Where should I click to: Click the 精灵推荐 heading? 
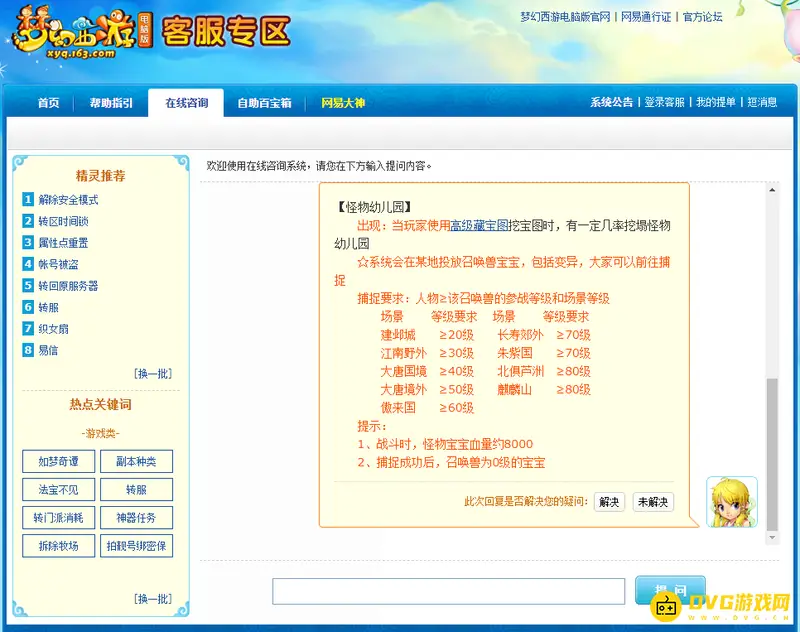(x=101, y=176)
